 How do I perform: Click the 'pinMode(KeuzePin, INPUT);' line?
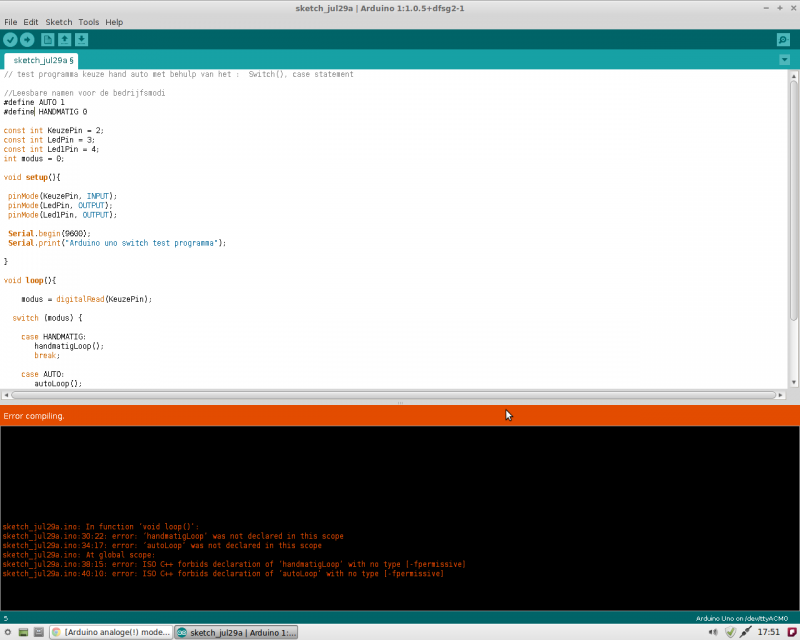click(x=62, y=196)
